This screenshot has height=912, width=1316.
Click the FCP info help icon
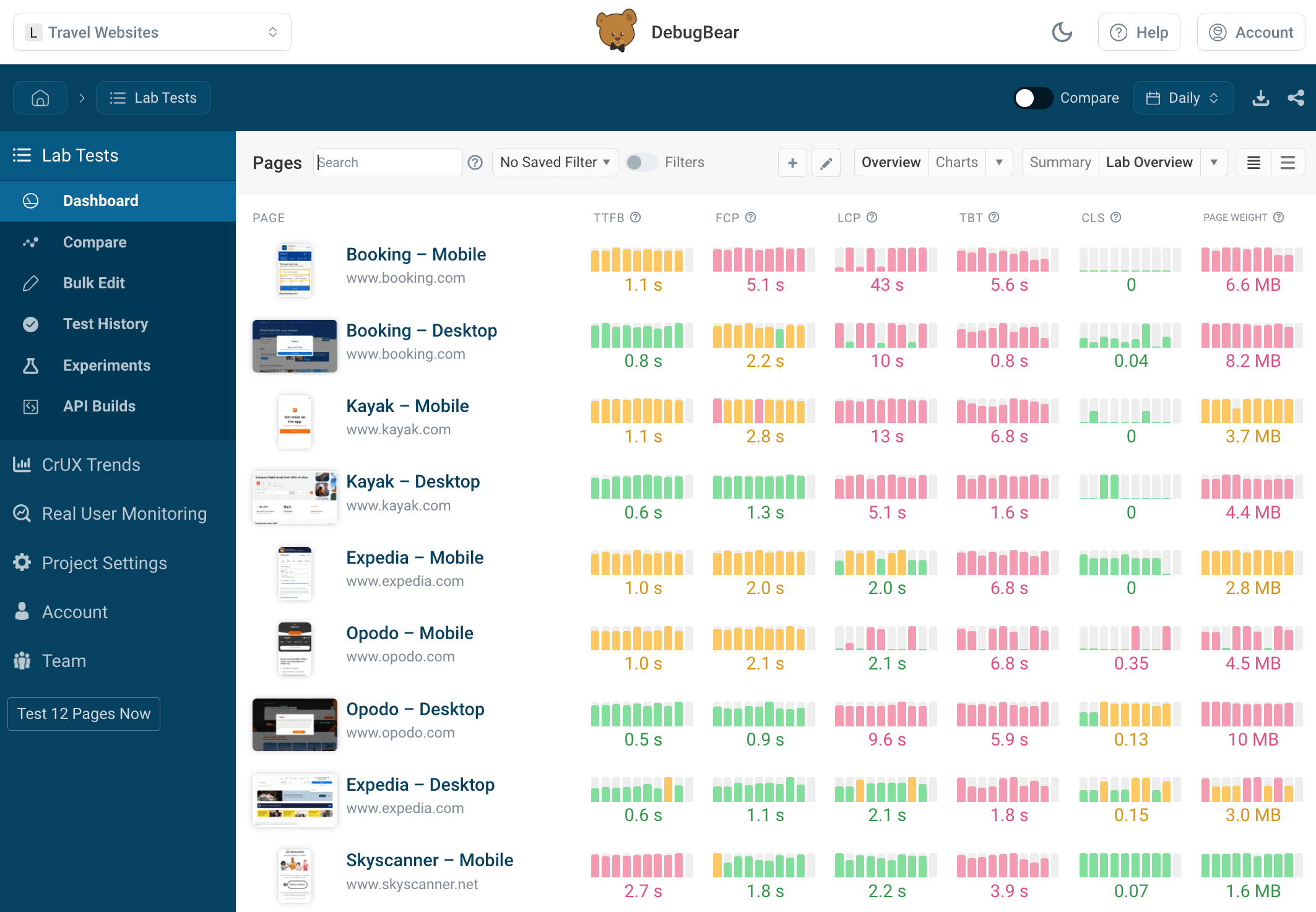751,217
